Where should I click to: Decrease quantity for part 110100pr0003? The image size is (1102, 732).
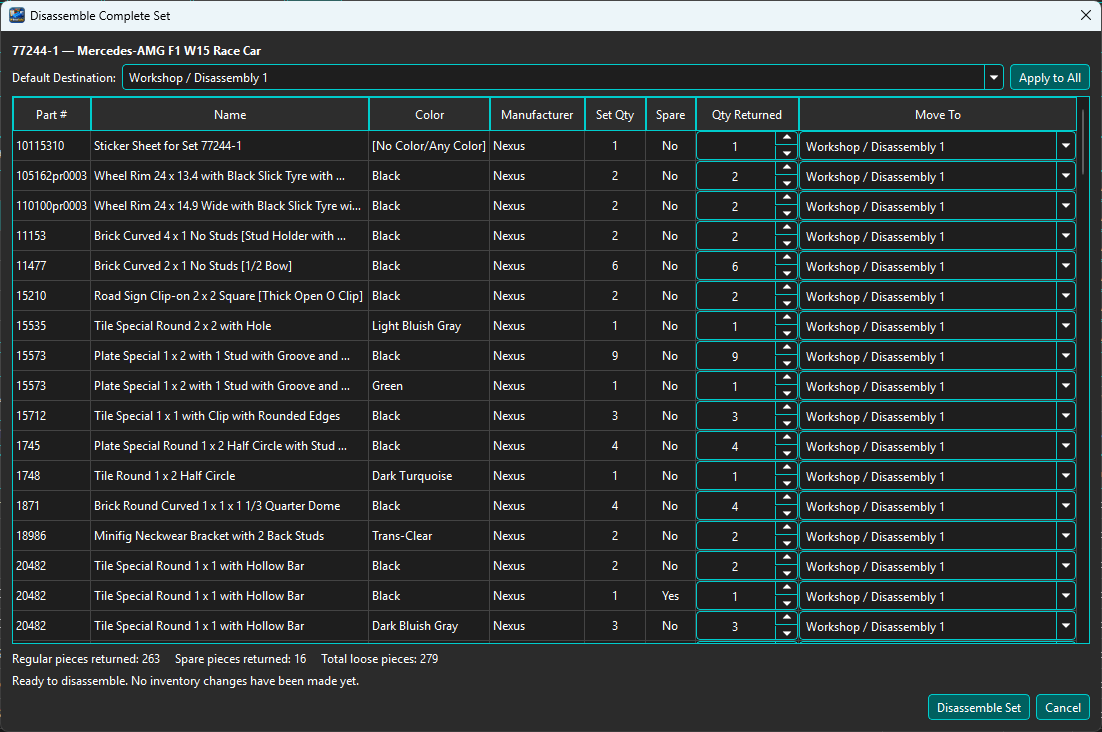click(x=786, y=214)
